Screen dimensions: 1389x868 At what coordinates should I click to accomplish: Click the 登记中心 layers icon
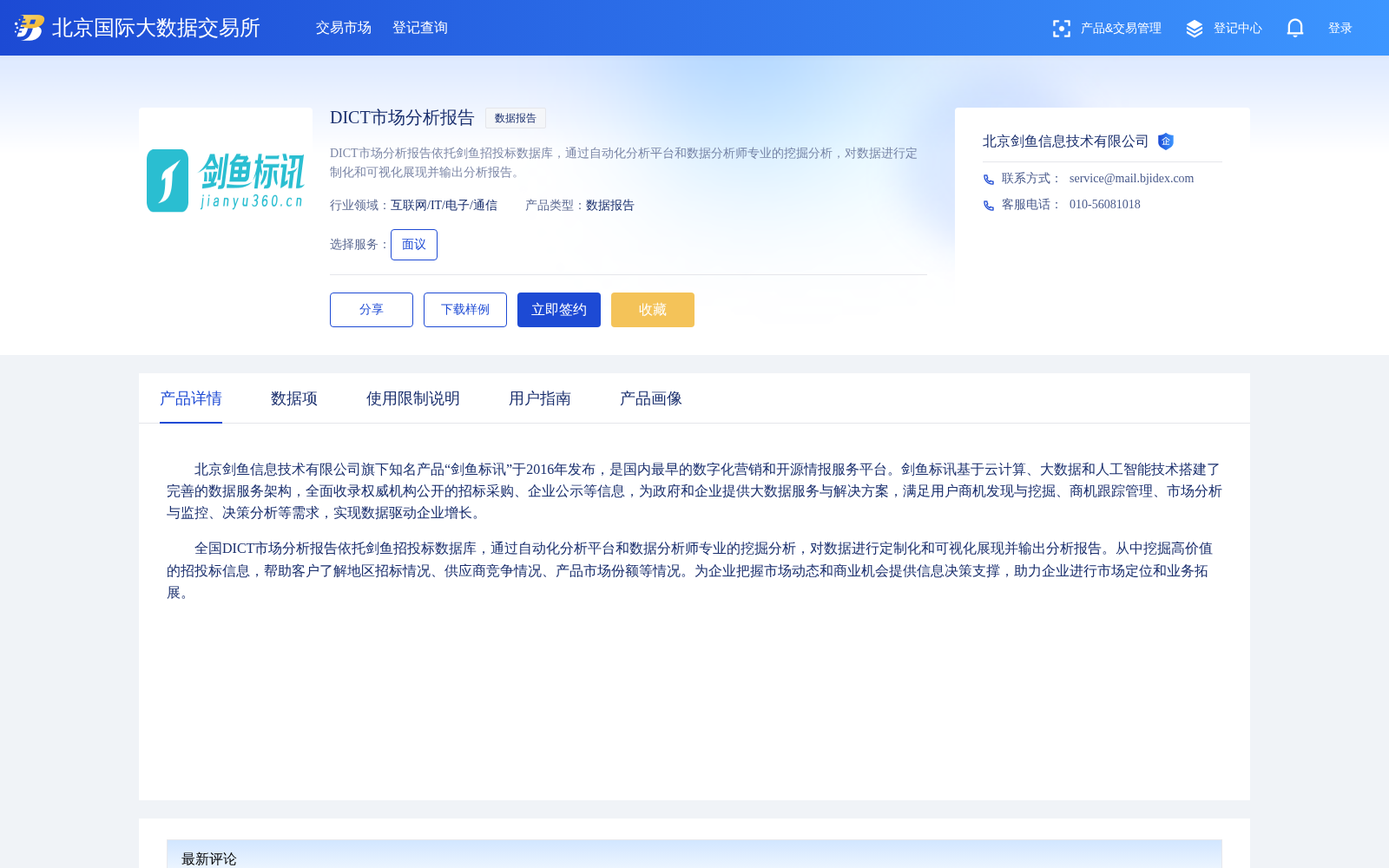[1195, 29]
